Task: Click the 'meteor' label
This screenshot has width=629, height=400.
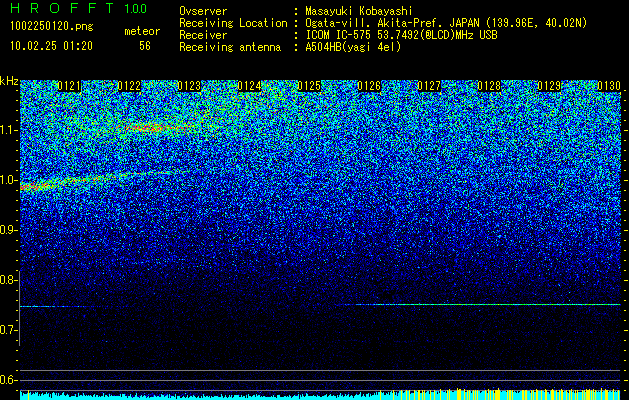Action: point(142,31)
